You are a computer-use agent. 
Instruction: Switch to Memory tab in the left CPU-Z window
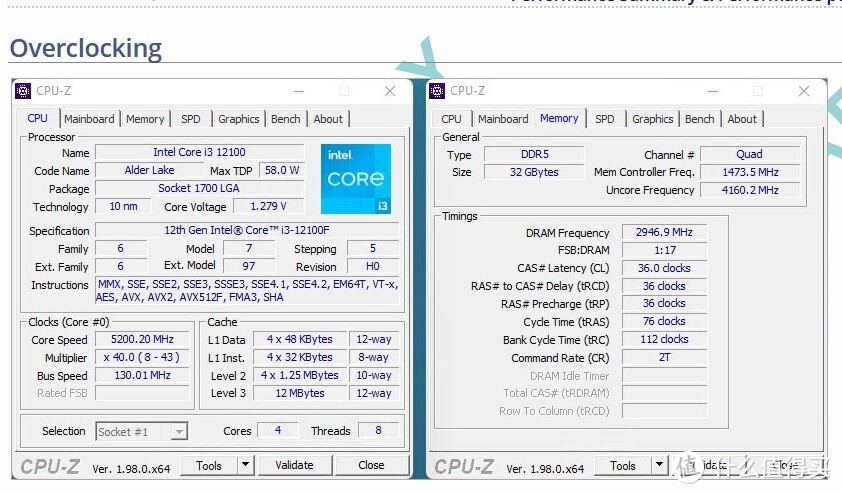[x=145, y=119]
